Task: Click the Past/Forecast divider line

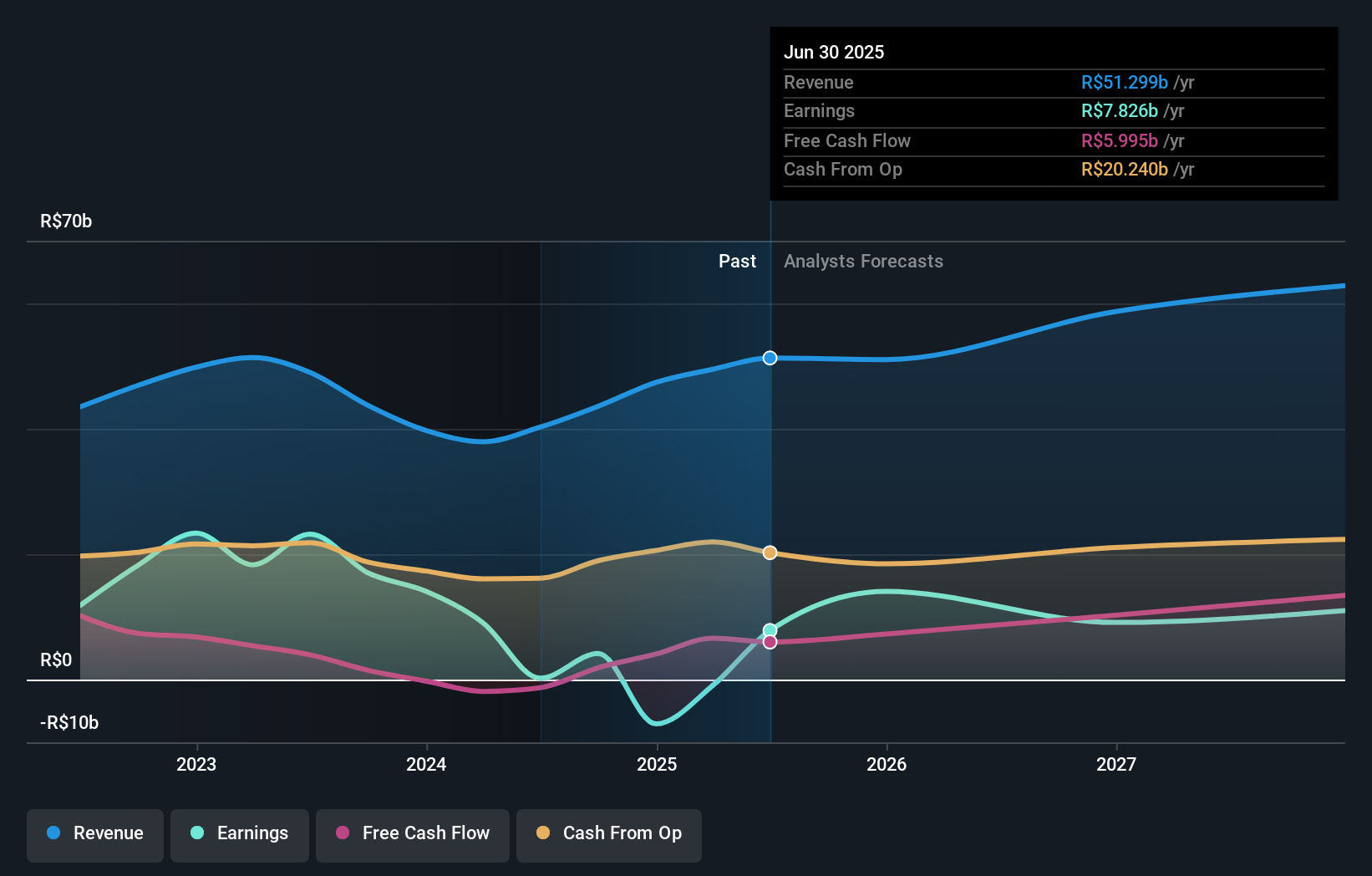Action: click(770, 468)
